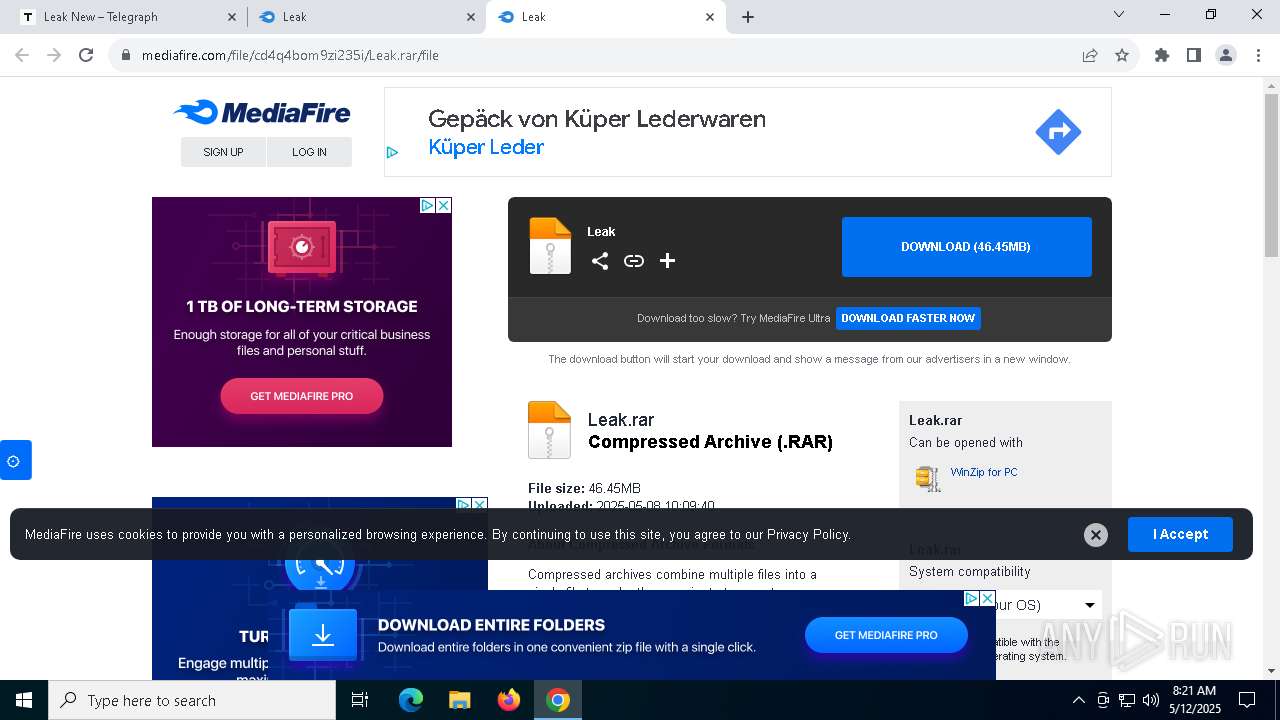The image size is (1280, 720).
Task: Go back to previous page
Action: pos(22,56)
